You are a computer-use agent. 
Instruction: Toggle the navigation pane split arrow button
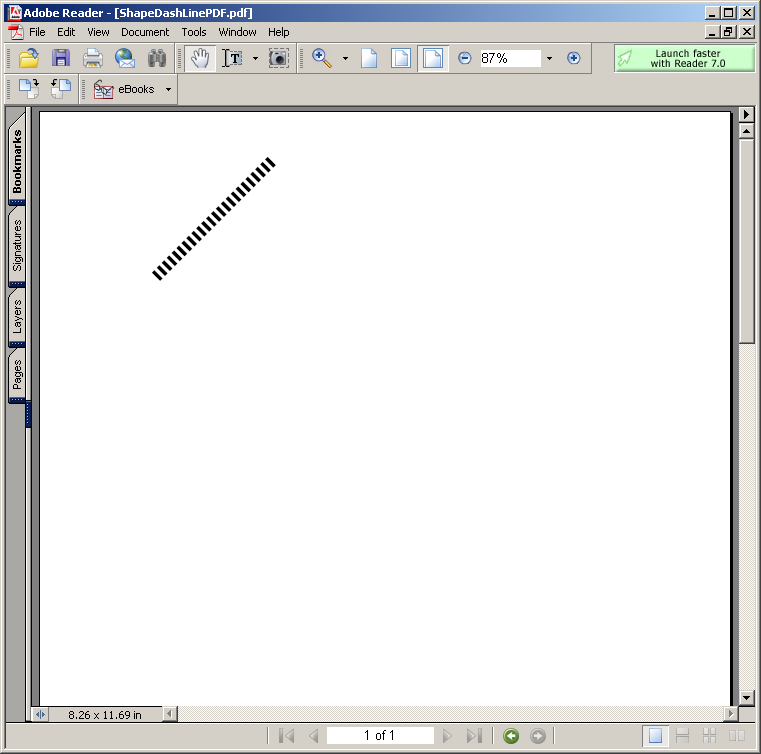pyautogui.click(x=40, y=715)
